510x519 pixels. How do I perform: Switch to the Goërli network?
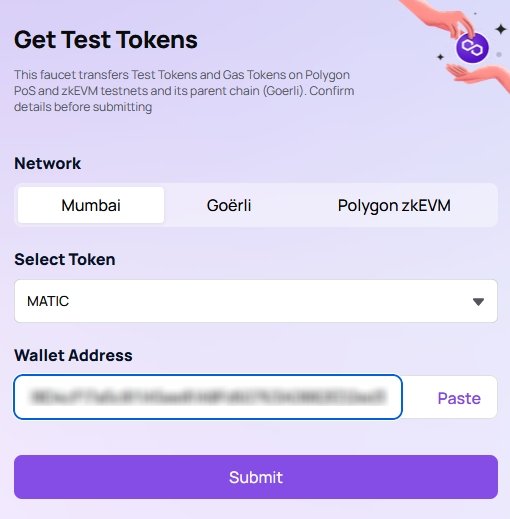[229, 205]
